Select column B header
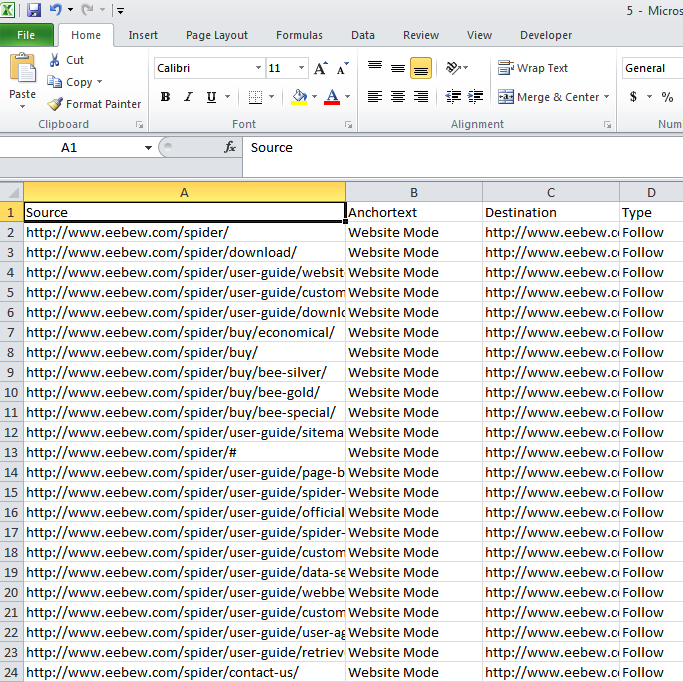This screenshot has height=682, width=683. pos(414,192)
